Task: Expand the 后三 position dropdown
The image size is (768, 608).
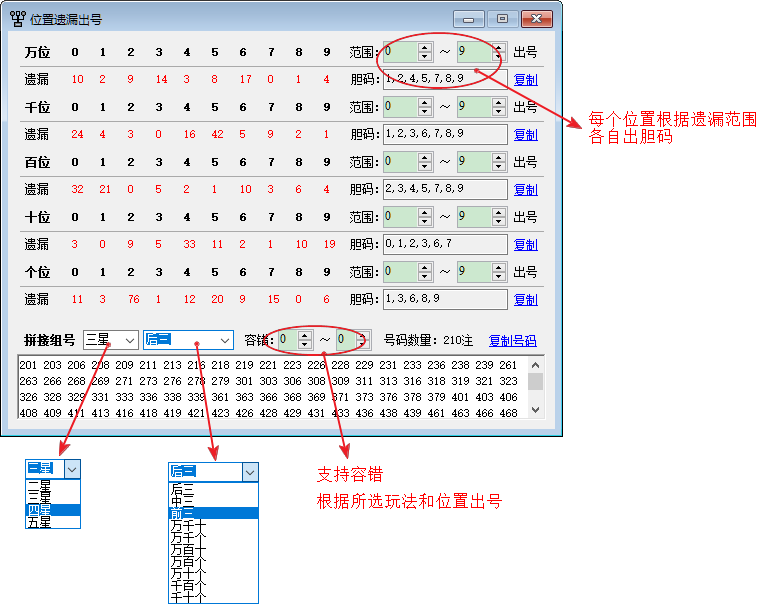Action: (x=223, y=341)
